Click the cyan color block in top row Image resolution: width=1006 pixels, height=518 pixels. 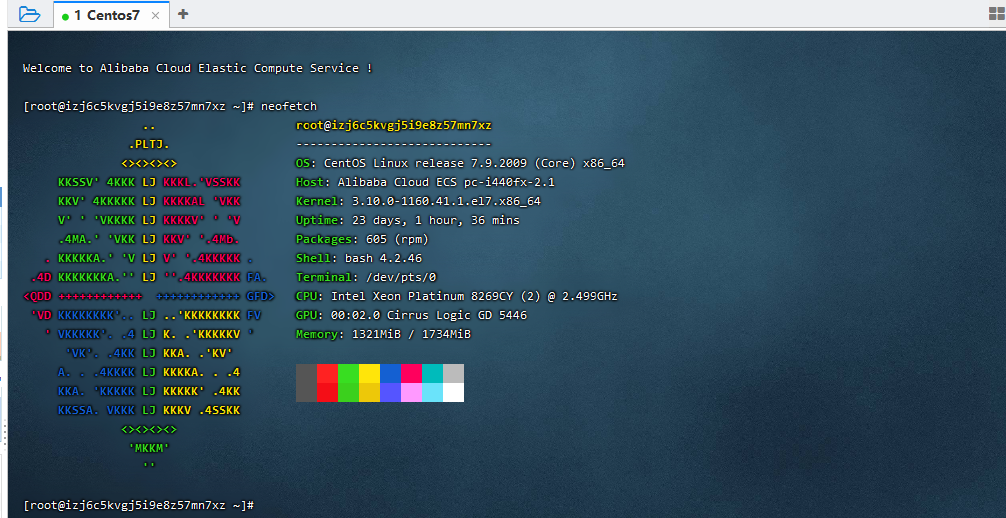pos(432,374)
